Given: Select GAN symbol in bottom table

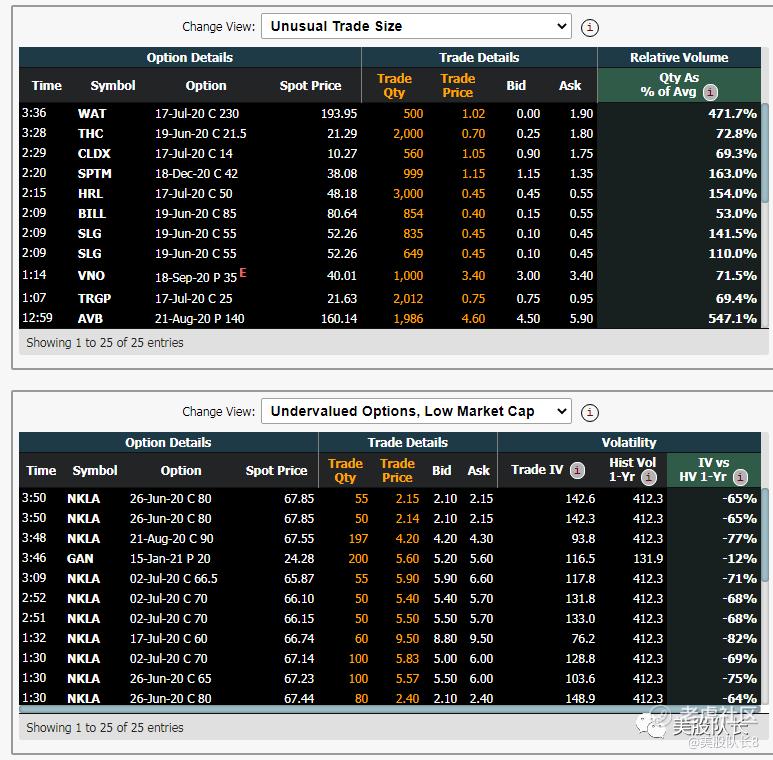Looking at the screenshot, I should pos(80,558).
